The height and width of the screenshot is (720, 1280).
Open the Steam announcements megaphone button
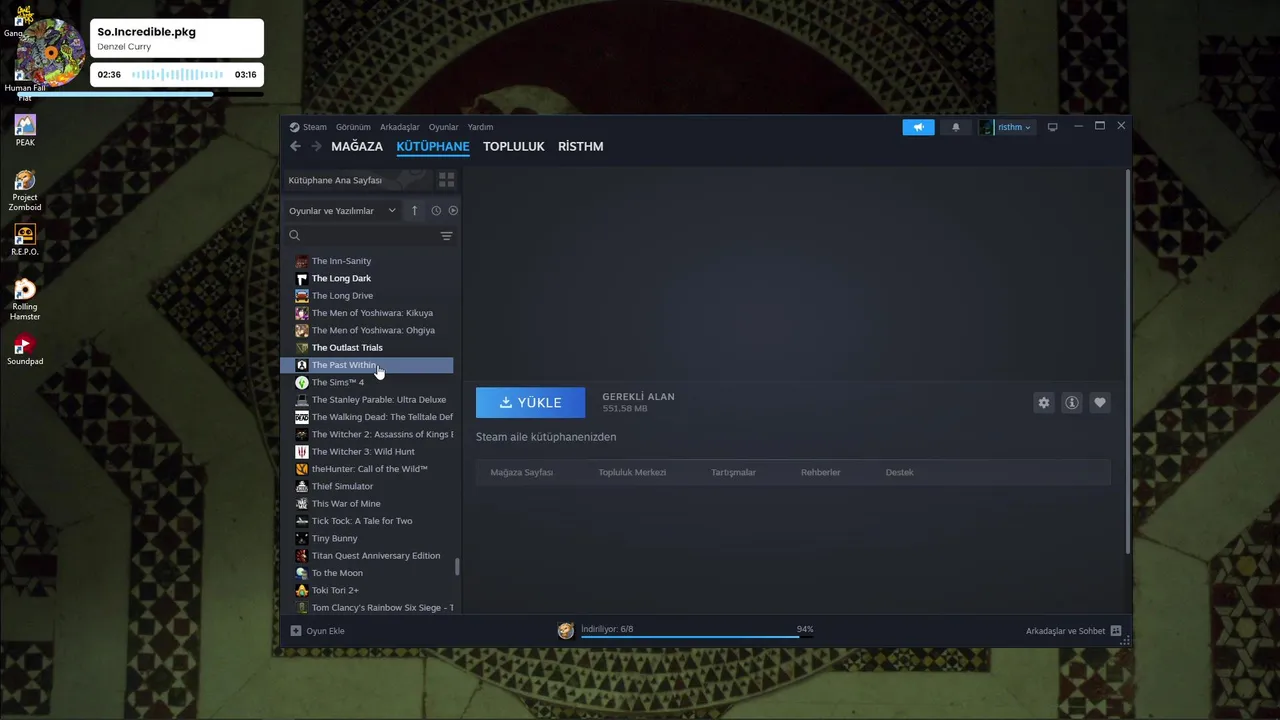tap(918, 127)
